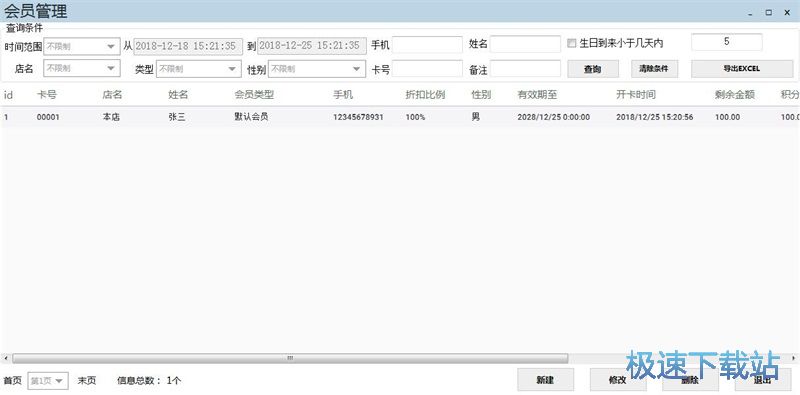Sort by the 卡号 column header
This screenshot has height=395, width=800.
click(x=46, y=95)
